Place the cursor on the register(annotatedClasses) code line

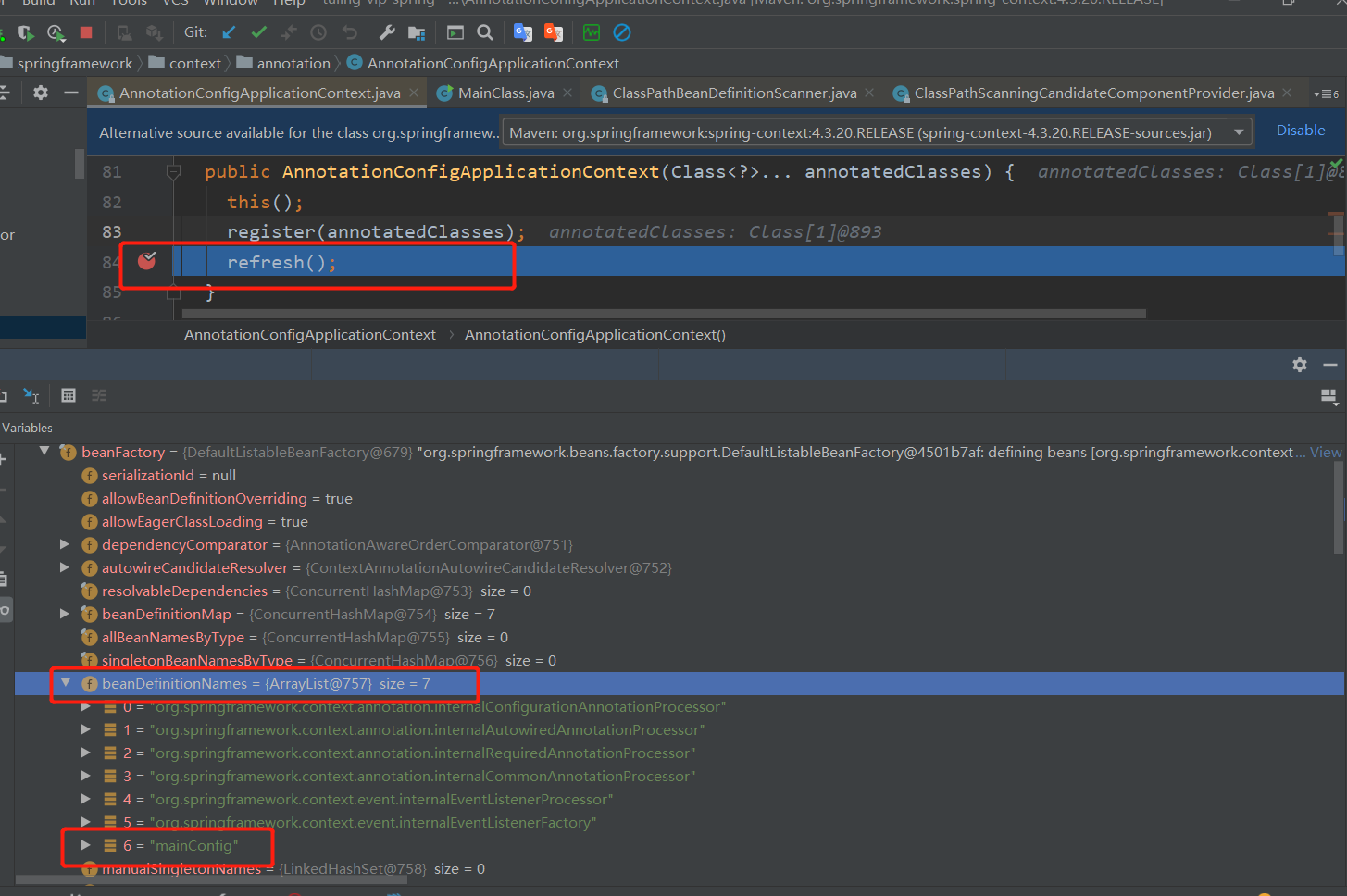[376, 232]
